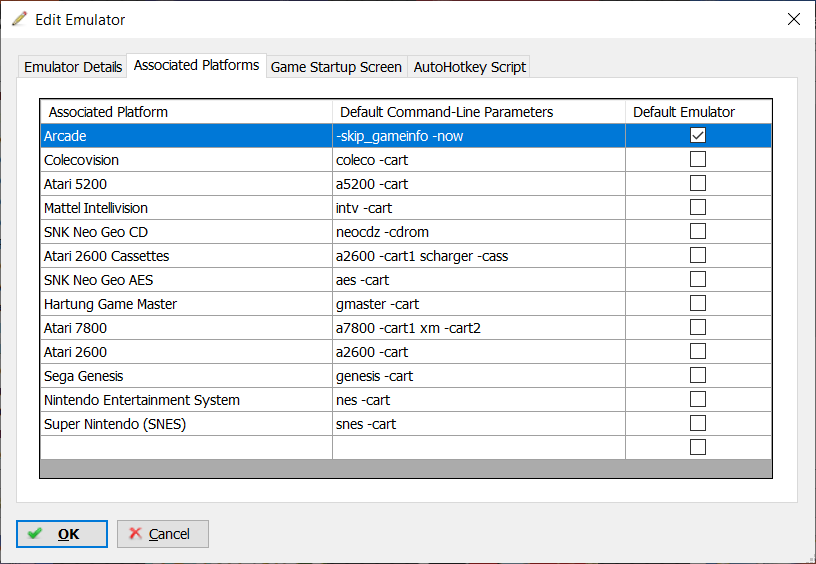Enable Default Emulator for SNK Neo Geo CD
Screen dimensions: 816x564
pyautogui.click(x=698, y=231)
